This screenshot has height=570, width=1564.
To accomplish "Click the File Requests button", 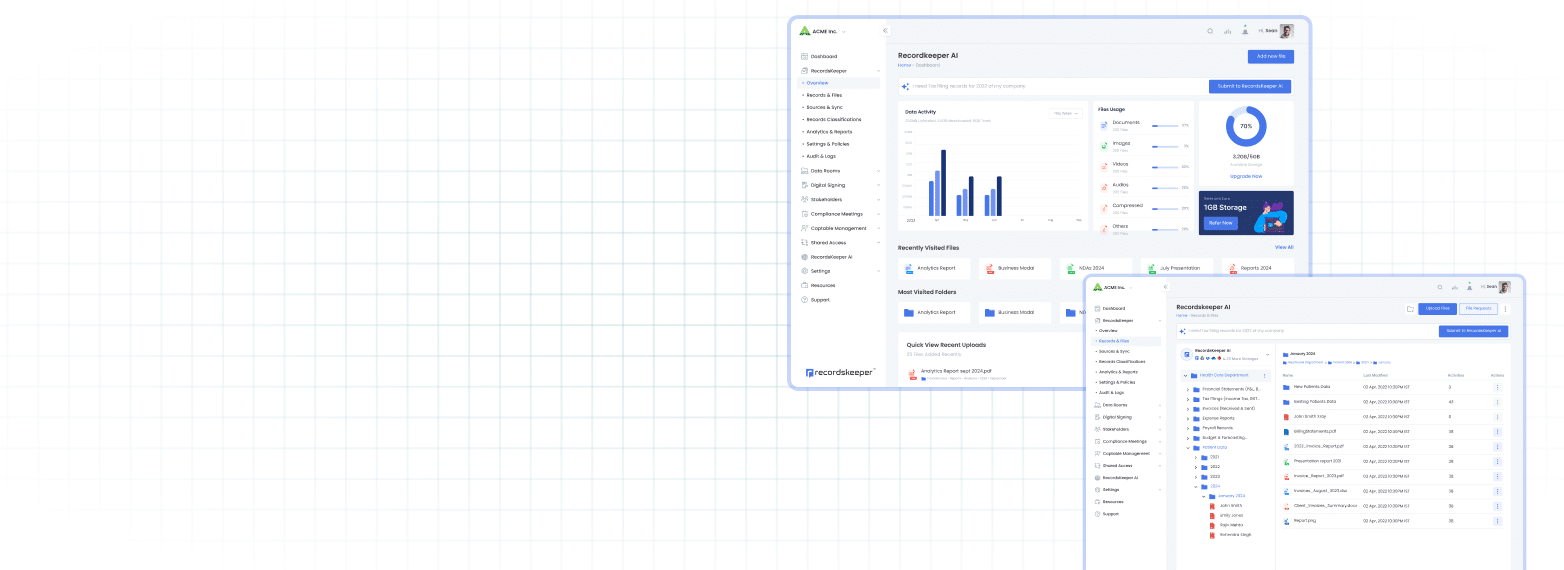I will click(1479, 309).
